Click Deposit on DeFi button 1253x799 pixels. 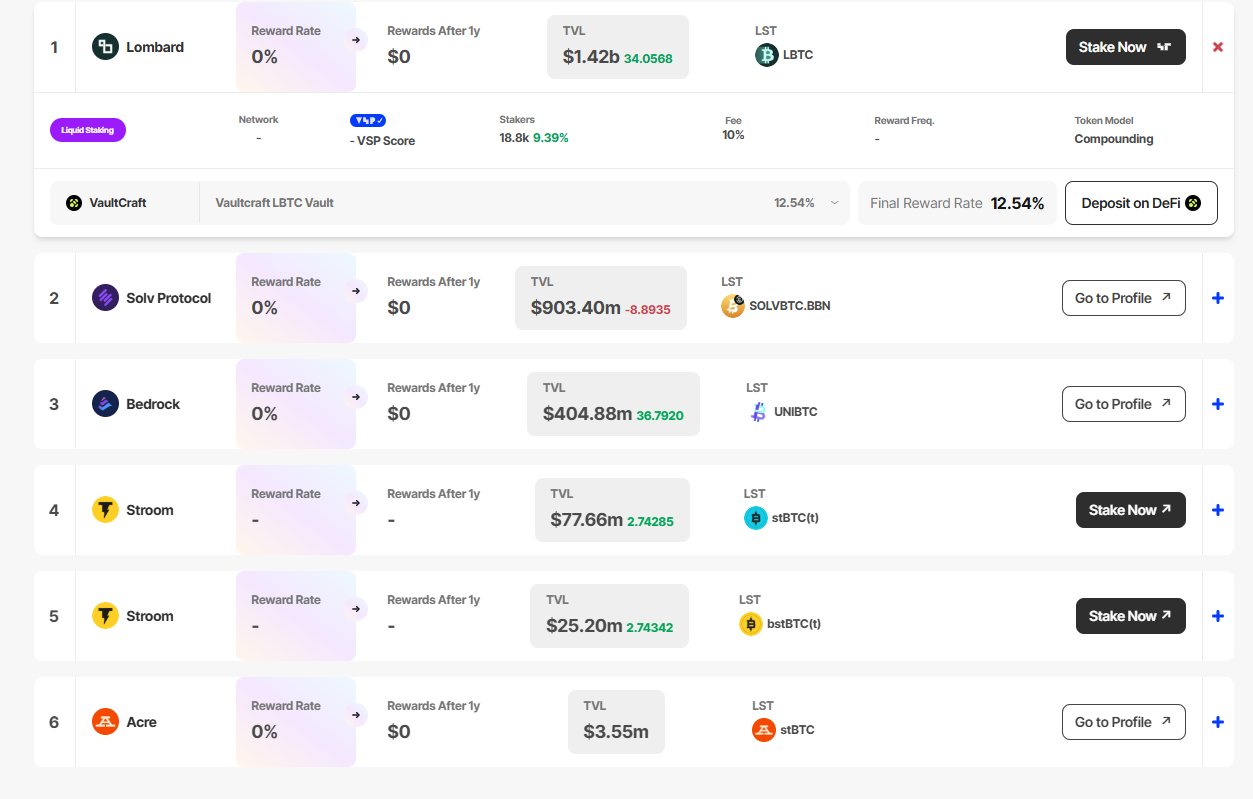tap(1140, 203)
